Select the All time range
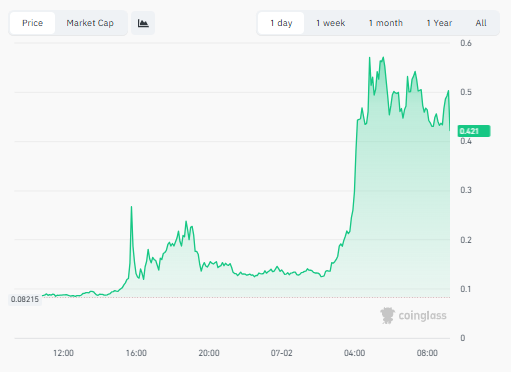The width and height of the screenshot is (511, 372). point(481,23)
